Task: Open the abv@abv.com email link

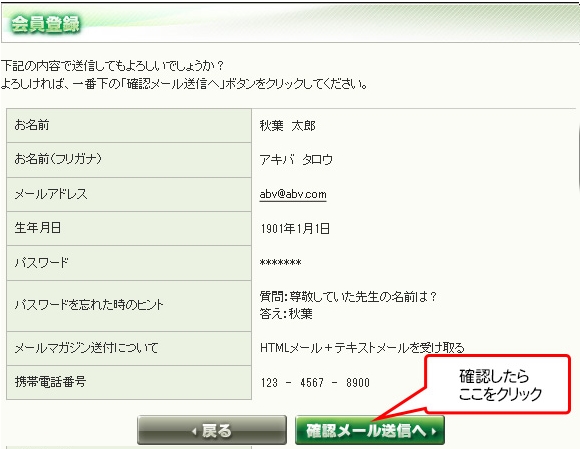Action: point(293,194)
